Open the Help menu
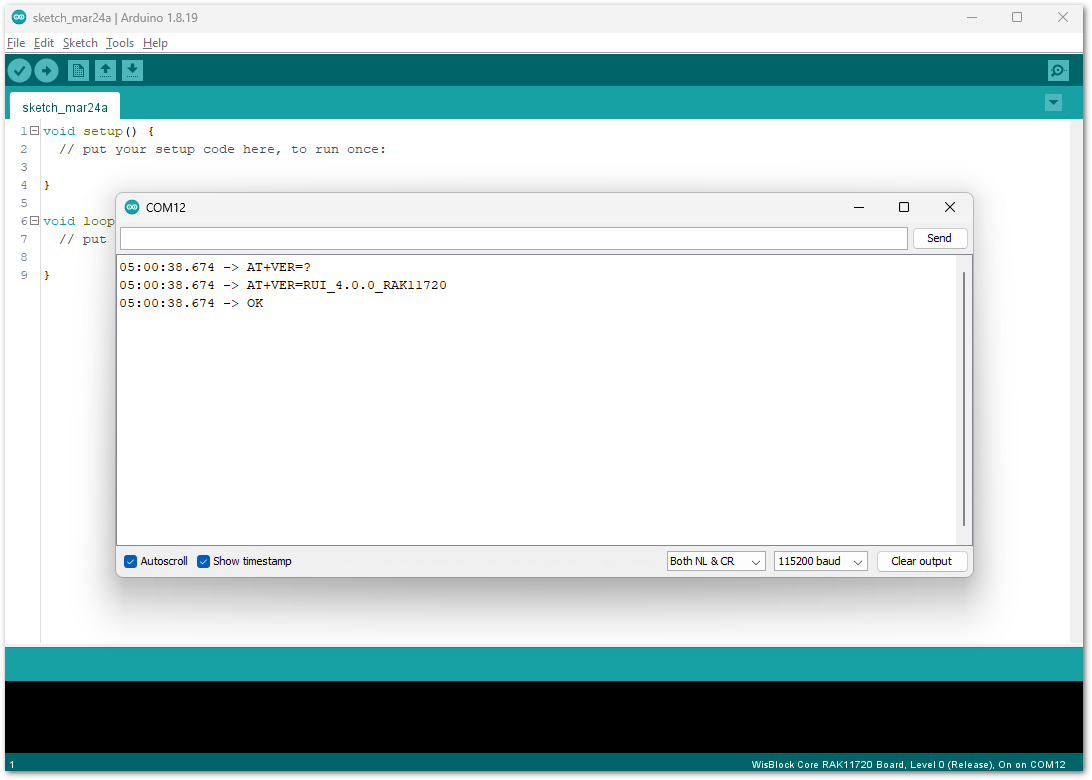 tap(155, 43)
